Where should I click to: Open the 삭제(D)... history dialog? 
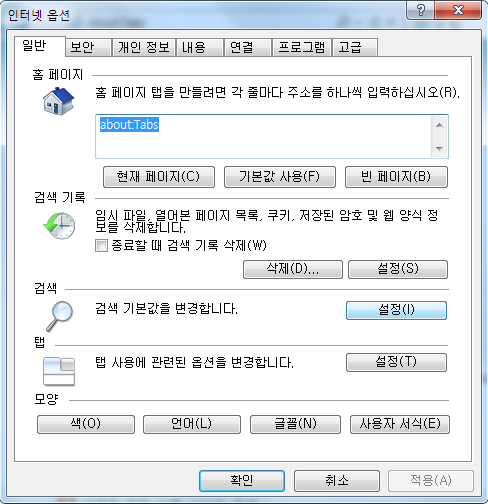click(293, 269)
